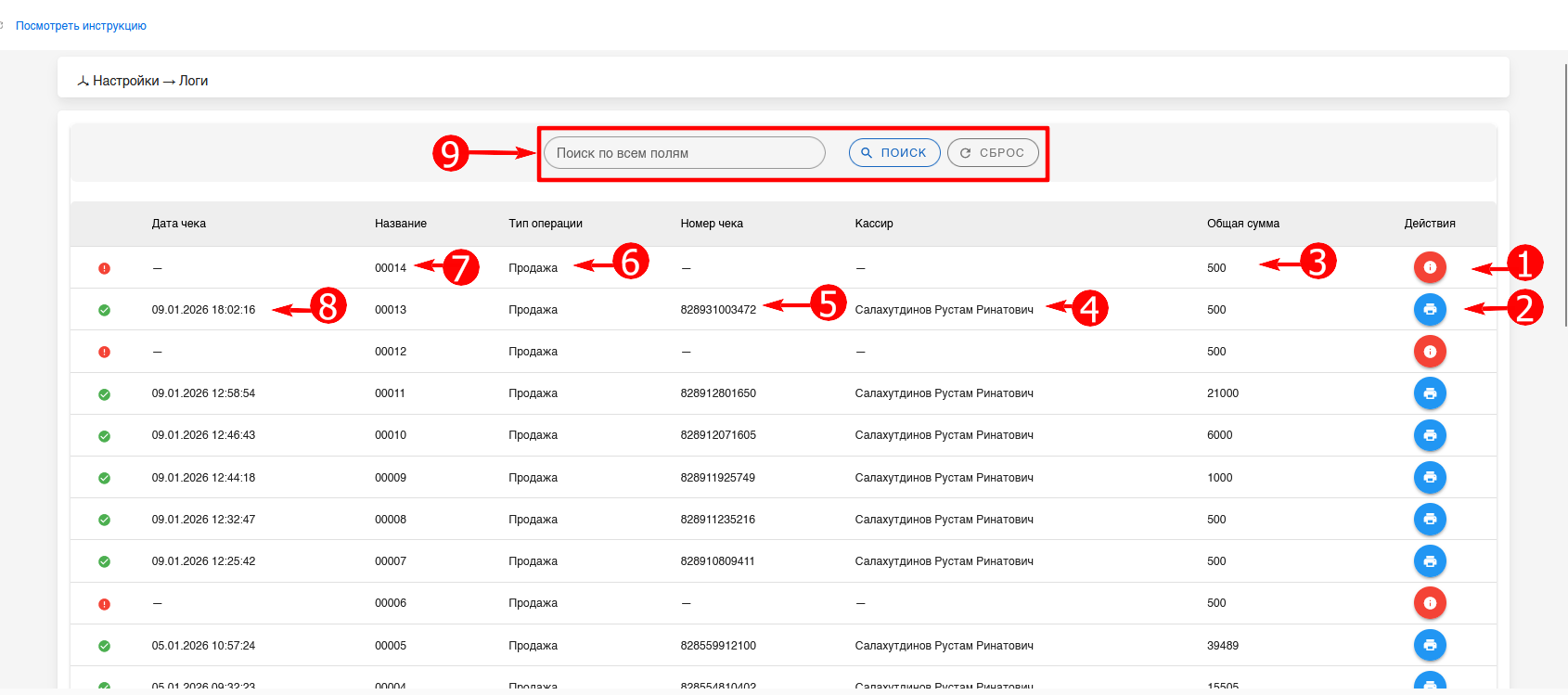Click green success status icon of row 00013

(104, 310)
